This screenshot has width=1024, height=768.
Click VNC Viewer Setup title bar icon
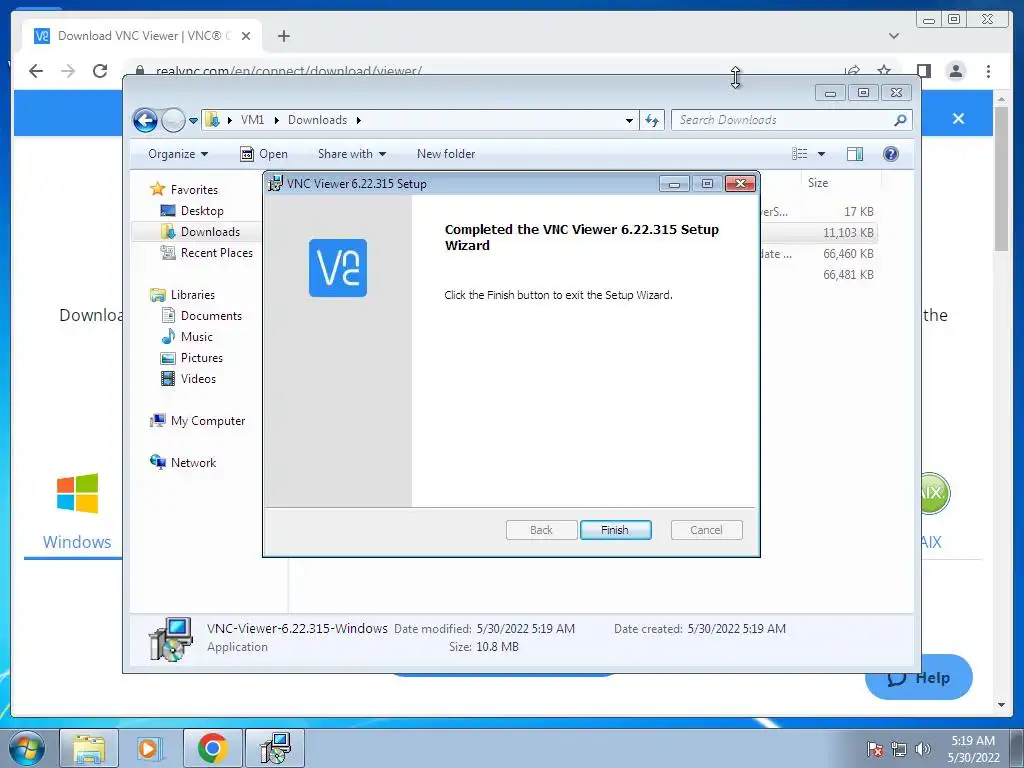click(276, 183)
